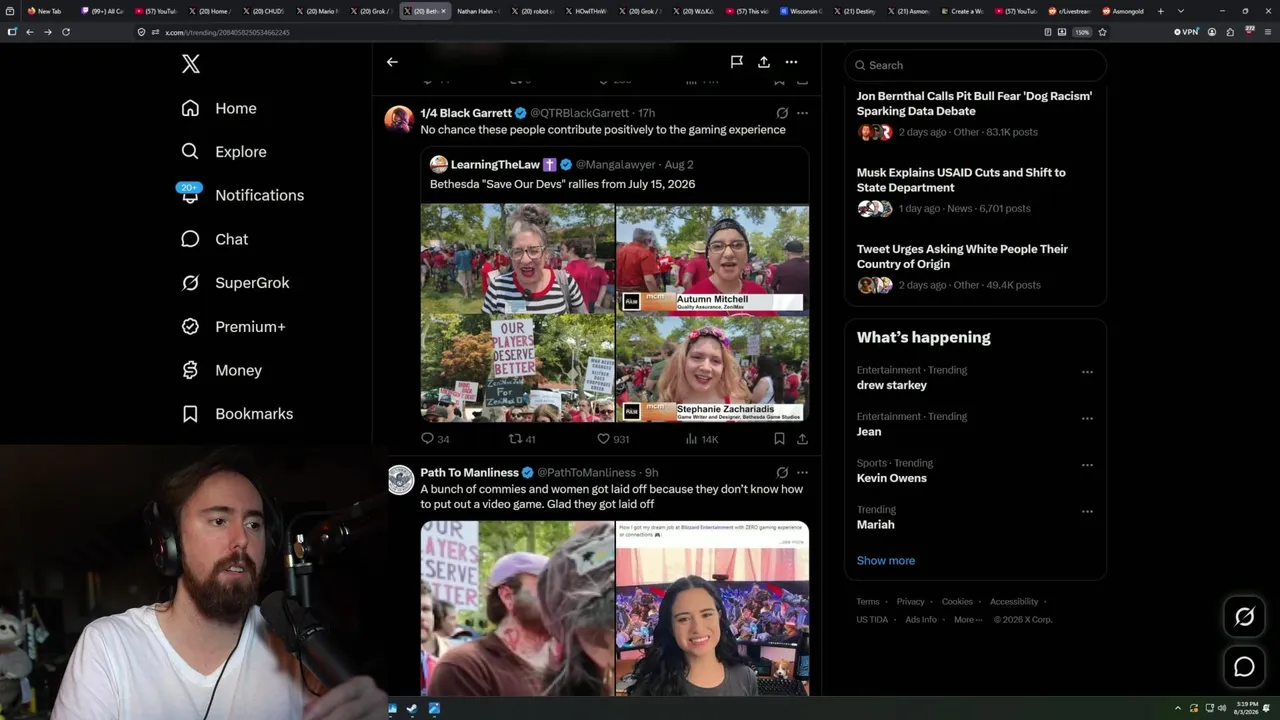Show hidden system tray icons
1280x720 pixels.
(1178, 708)
